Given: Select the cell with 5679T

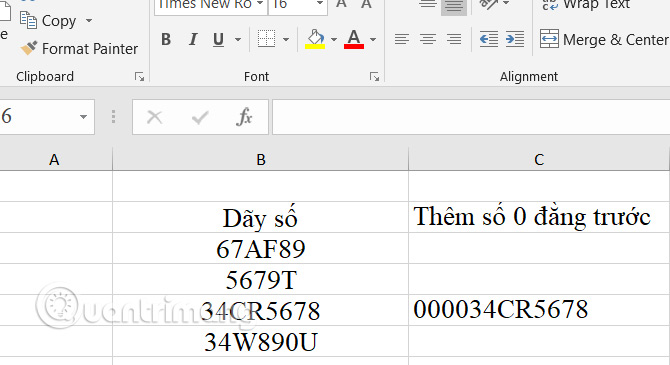Looking at the screenshot, I should click(260, 279).
